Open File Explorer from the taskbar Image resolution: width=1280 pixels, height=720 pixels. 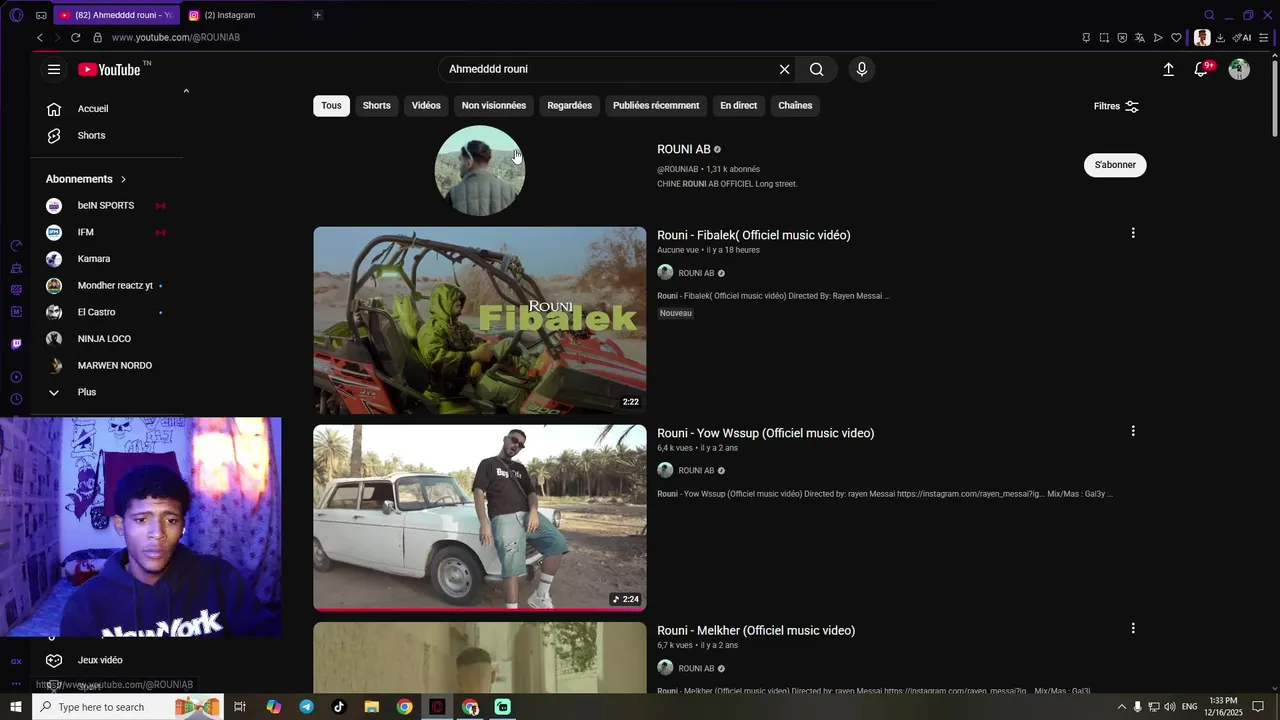[x=371, y=707]
